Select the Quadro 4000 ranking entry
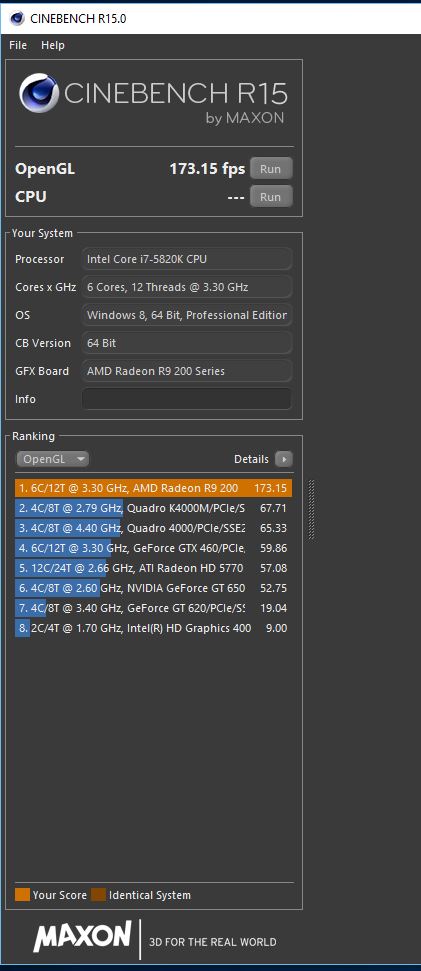421x971 pixels. coord(153,528)
